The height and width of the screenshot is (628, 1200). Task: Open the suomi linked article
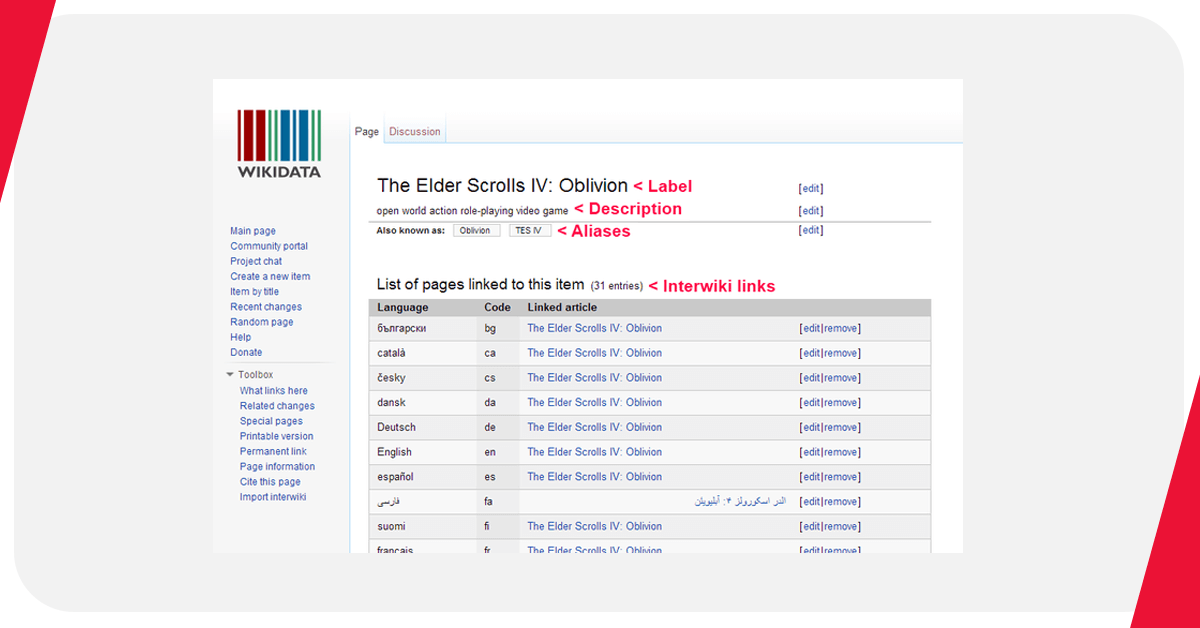click(x=595, y=526)
